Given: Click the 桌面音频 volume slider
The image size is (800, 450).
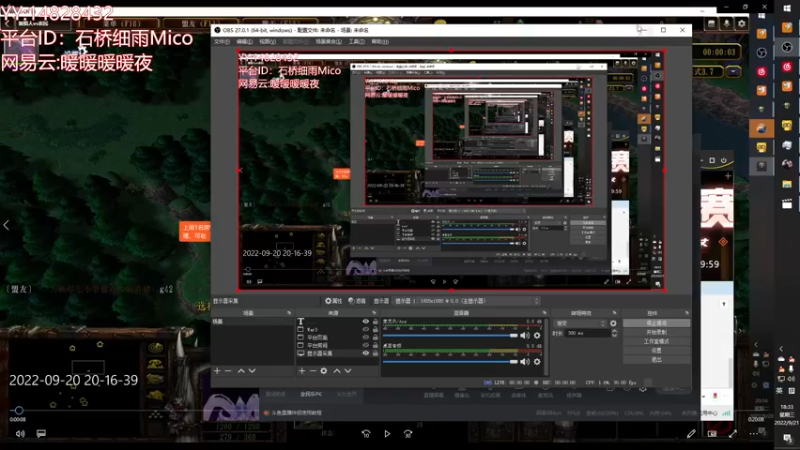Looking at the screenshot, I should point(450,362).
